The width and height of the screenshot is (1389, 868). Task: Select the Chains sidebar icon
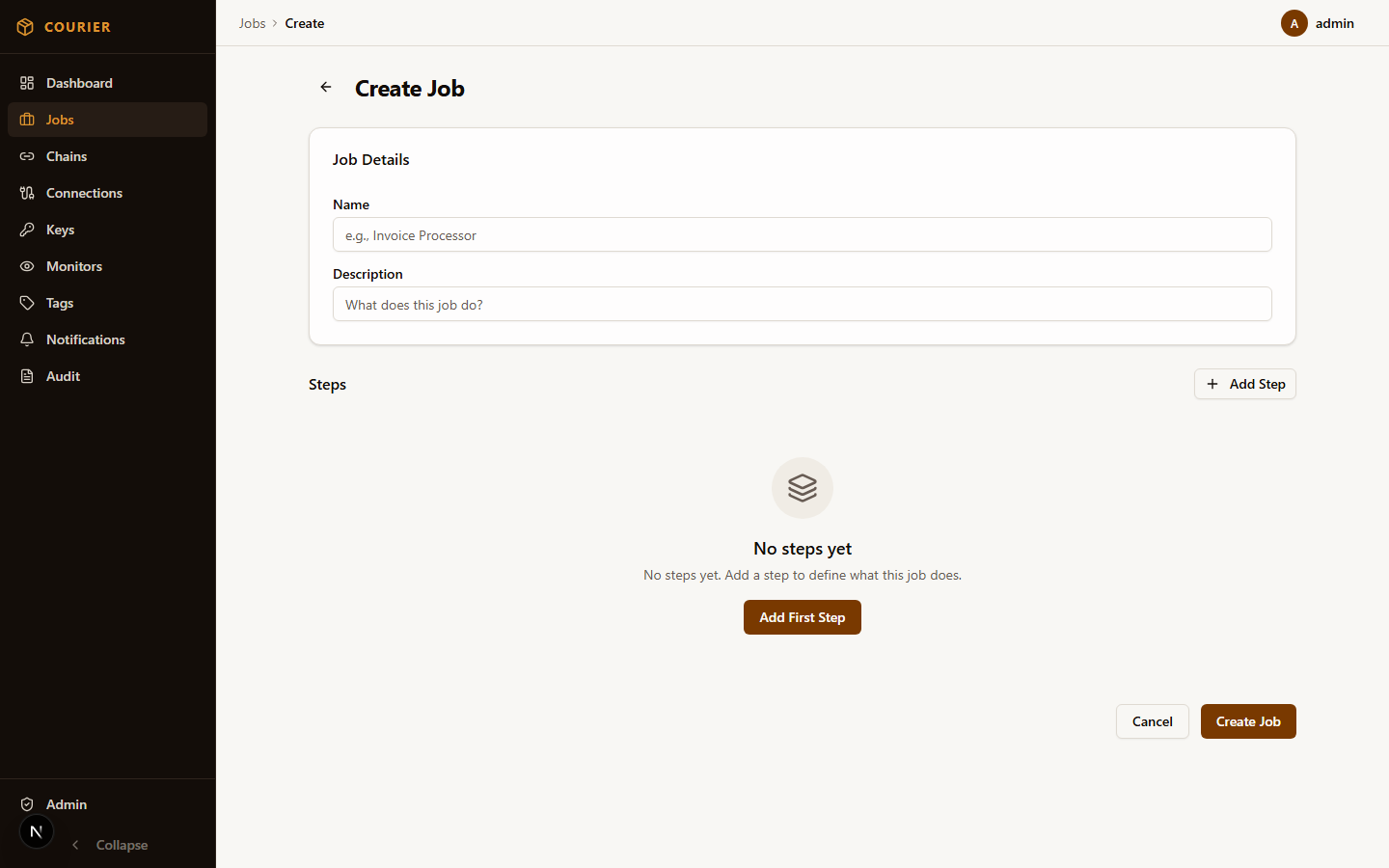point(27,156)
